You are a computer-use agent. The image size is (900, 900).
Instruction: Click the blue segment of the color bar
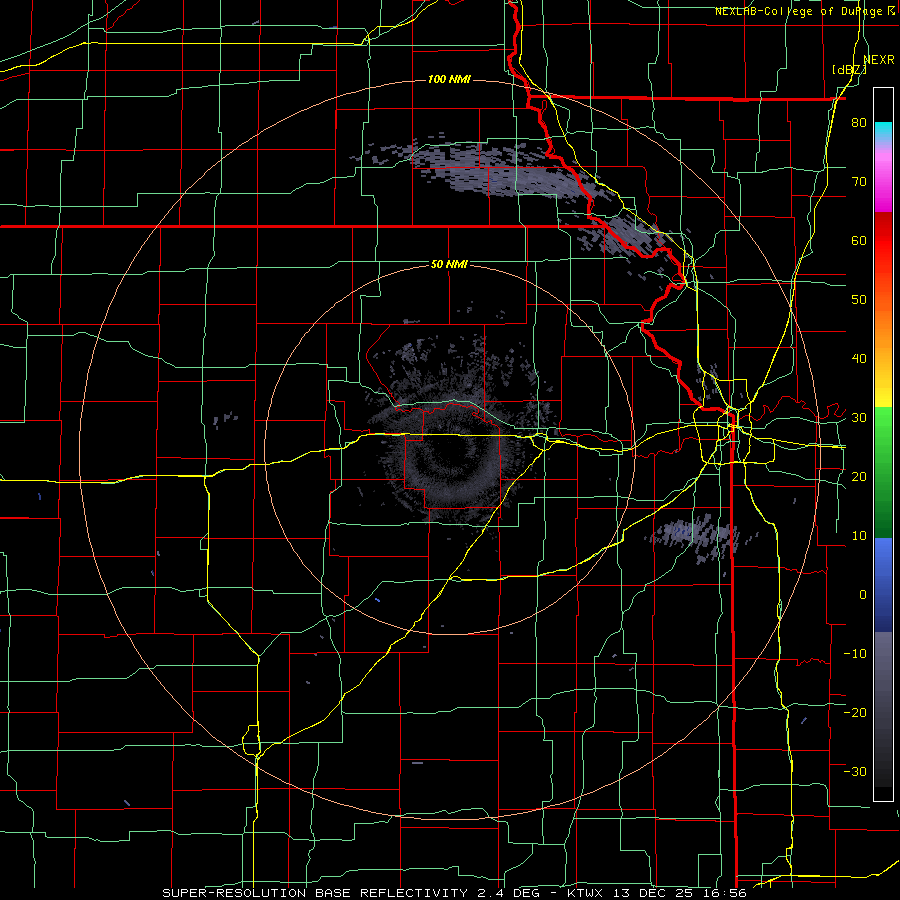tap(883, 585)
